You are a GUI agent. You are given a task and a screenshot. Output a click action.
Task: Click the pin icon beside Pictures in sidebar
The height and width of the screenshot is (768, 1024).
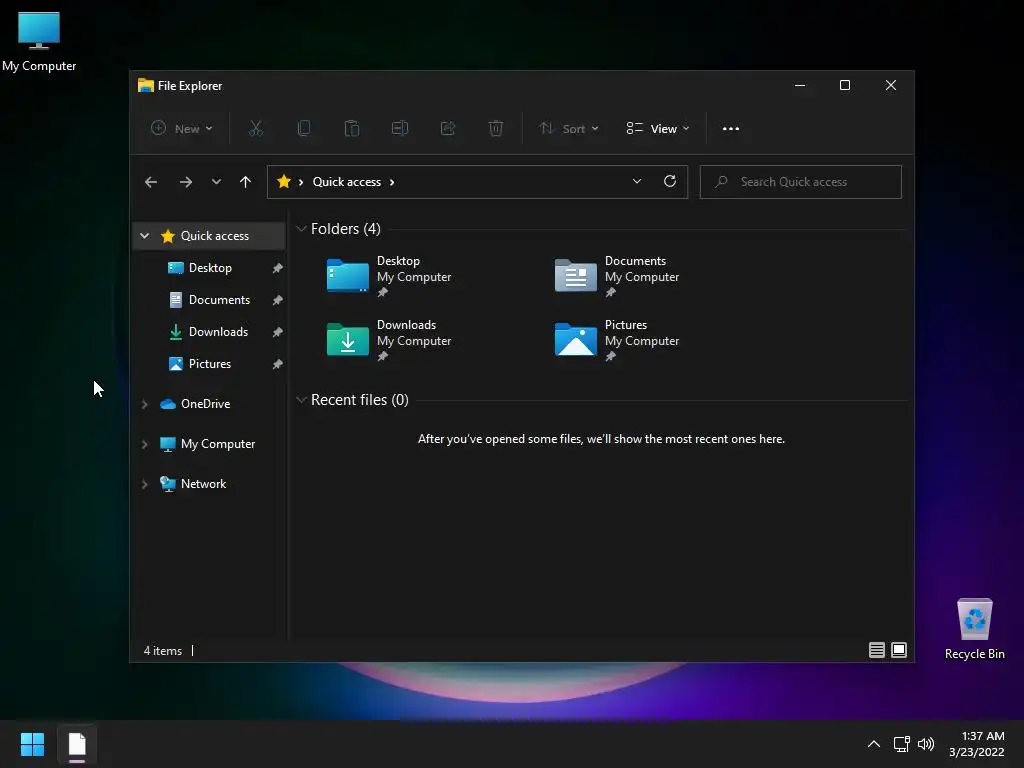278,364
